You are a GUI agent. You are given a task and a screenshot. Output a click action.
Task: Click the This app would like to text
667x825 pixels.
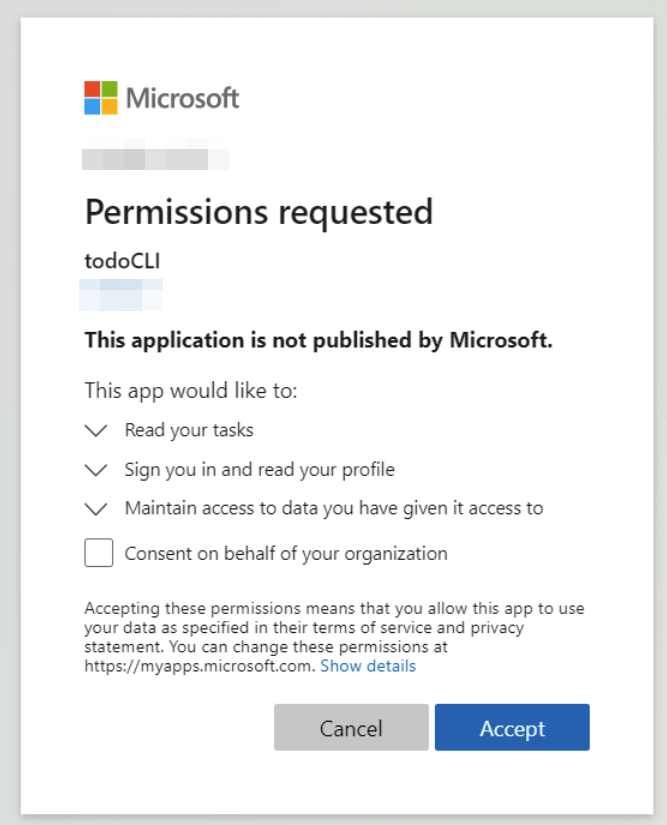(x=191, y=391)
